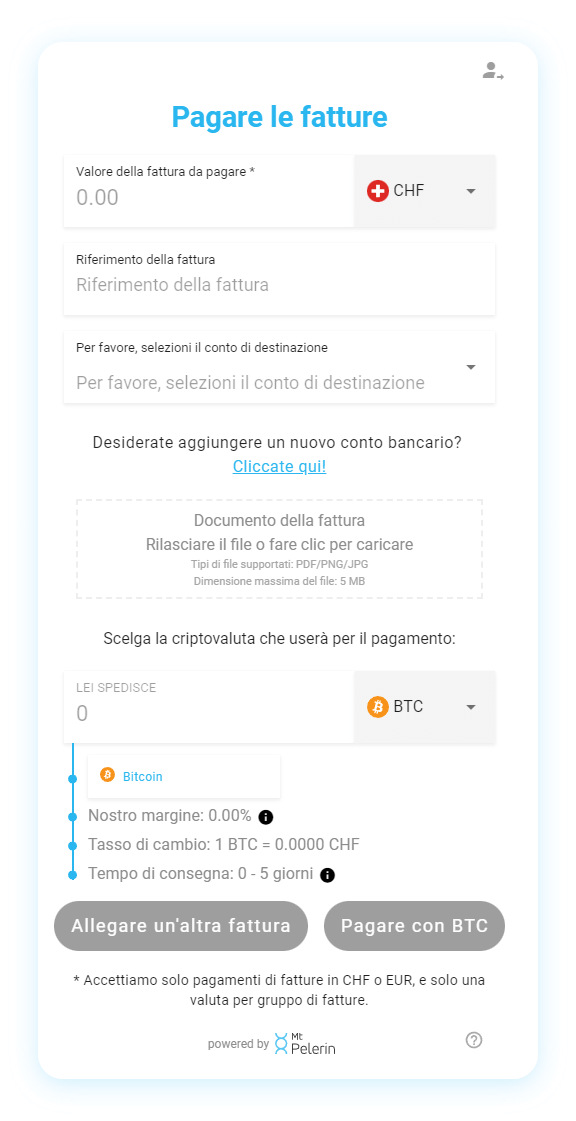Open help via the question mark icon

click(474, 1040)
